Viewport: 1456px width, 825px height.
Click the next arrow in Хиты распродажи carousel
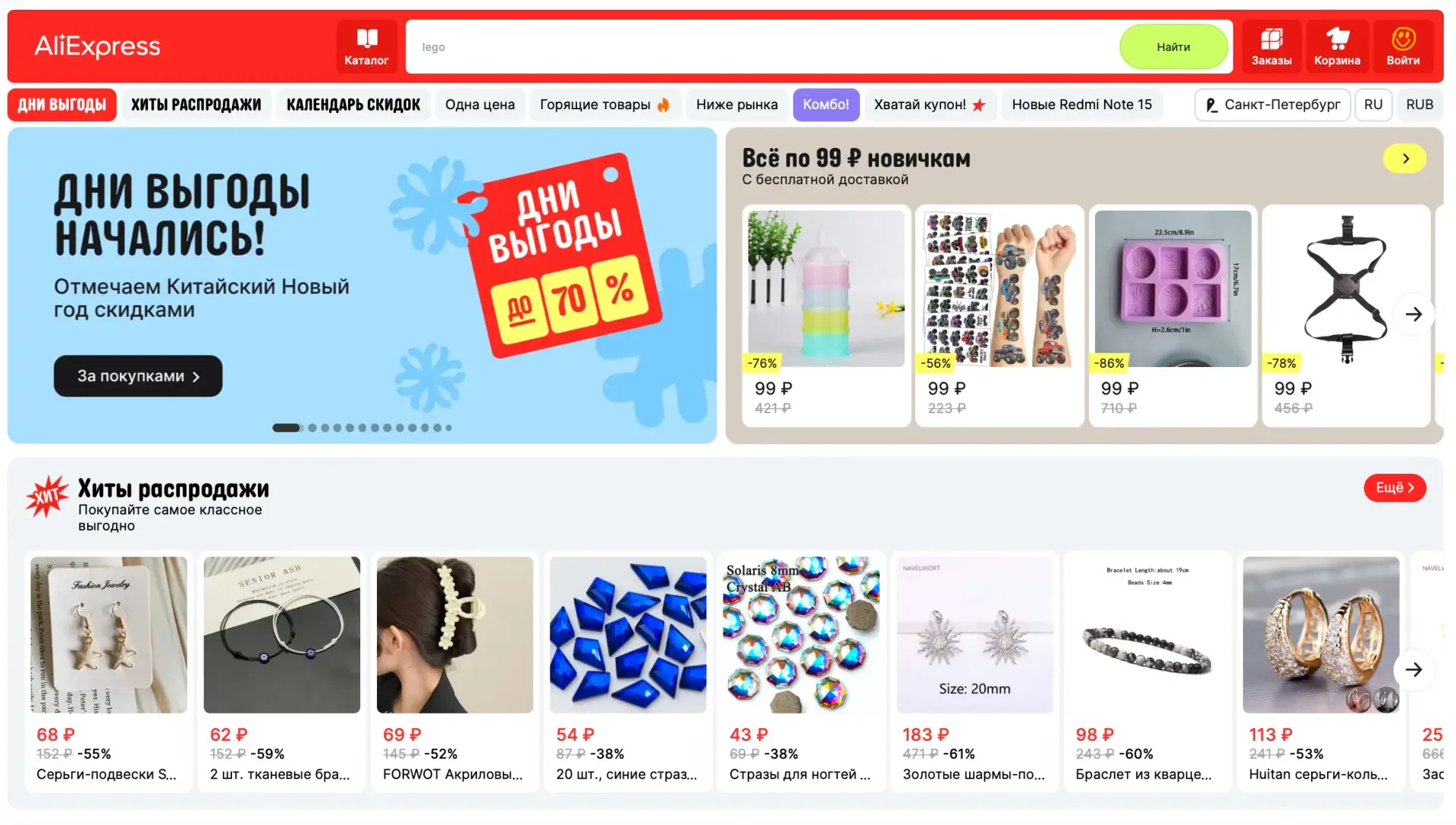click(1414, 670)
